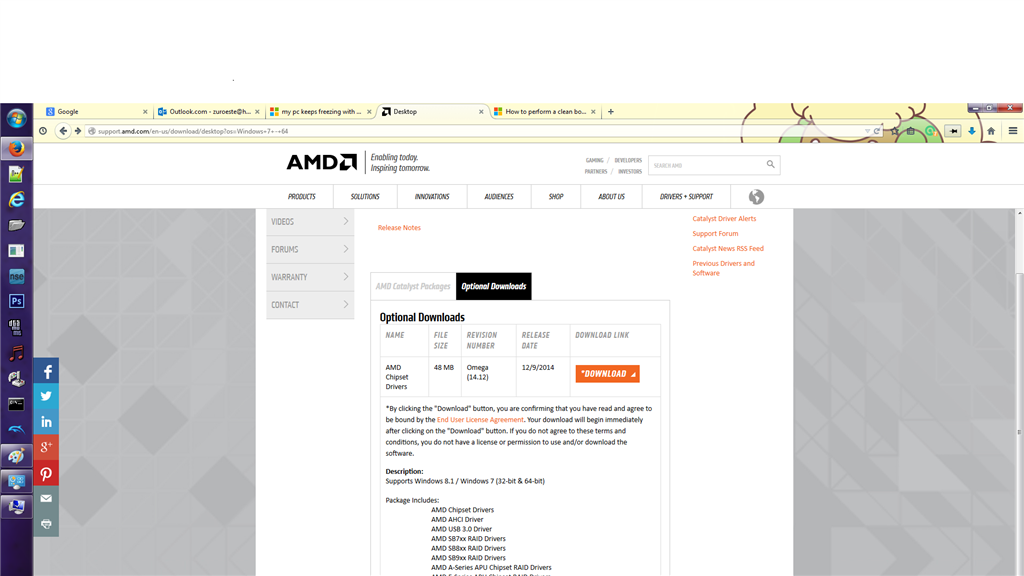Click the AMD search magnifier icon
1024x576 pixels.
771,165
